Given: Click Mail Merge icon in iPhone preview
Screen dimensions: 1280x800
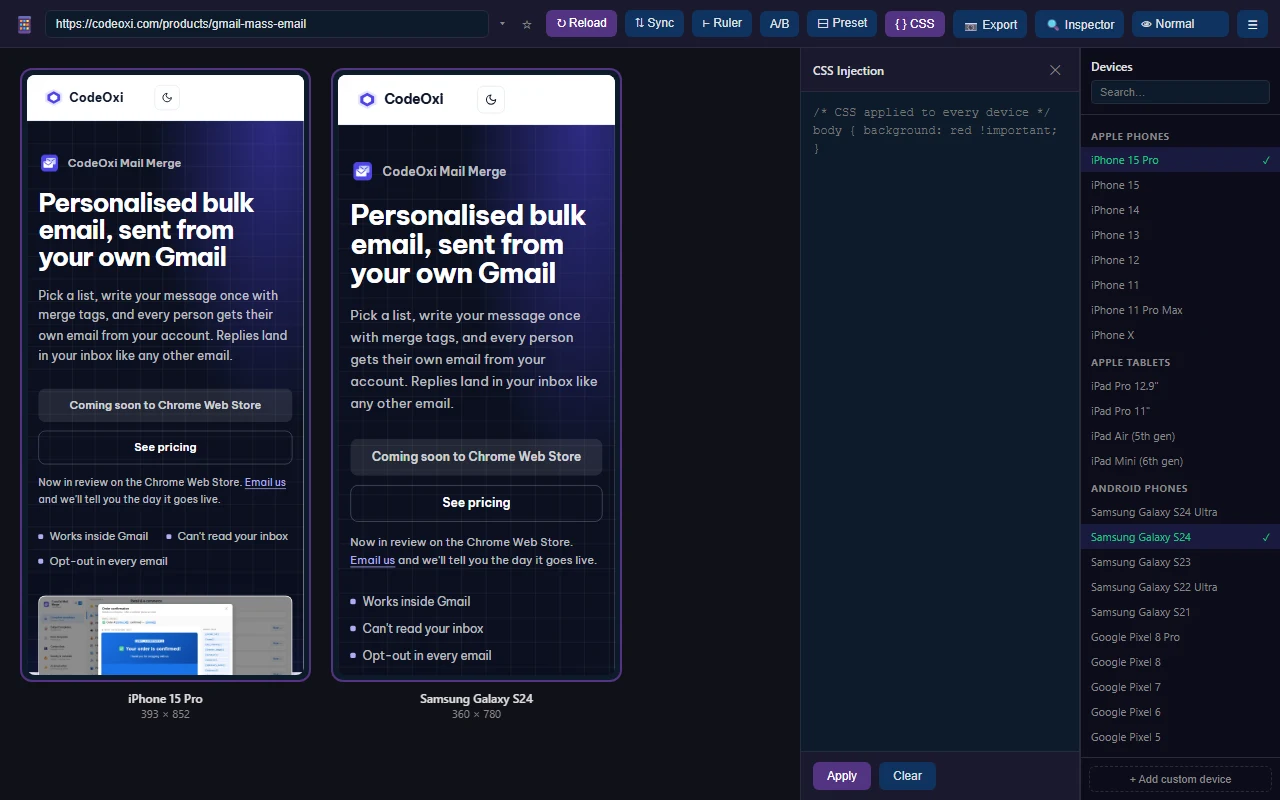Looking at the screenshot, I should click(49, 163).
